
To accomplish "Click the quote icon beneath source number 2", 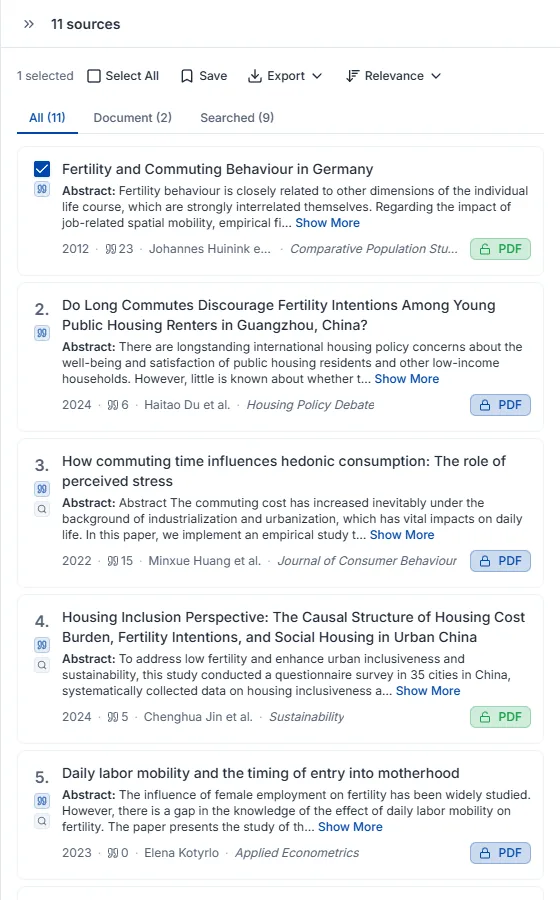I will pyautogui.click(x=42, y=333).
